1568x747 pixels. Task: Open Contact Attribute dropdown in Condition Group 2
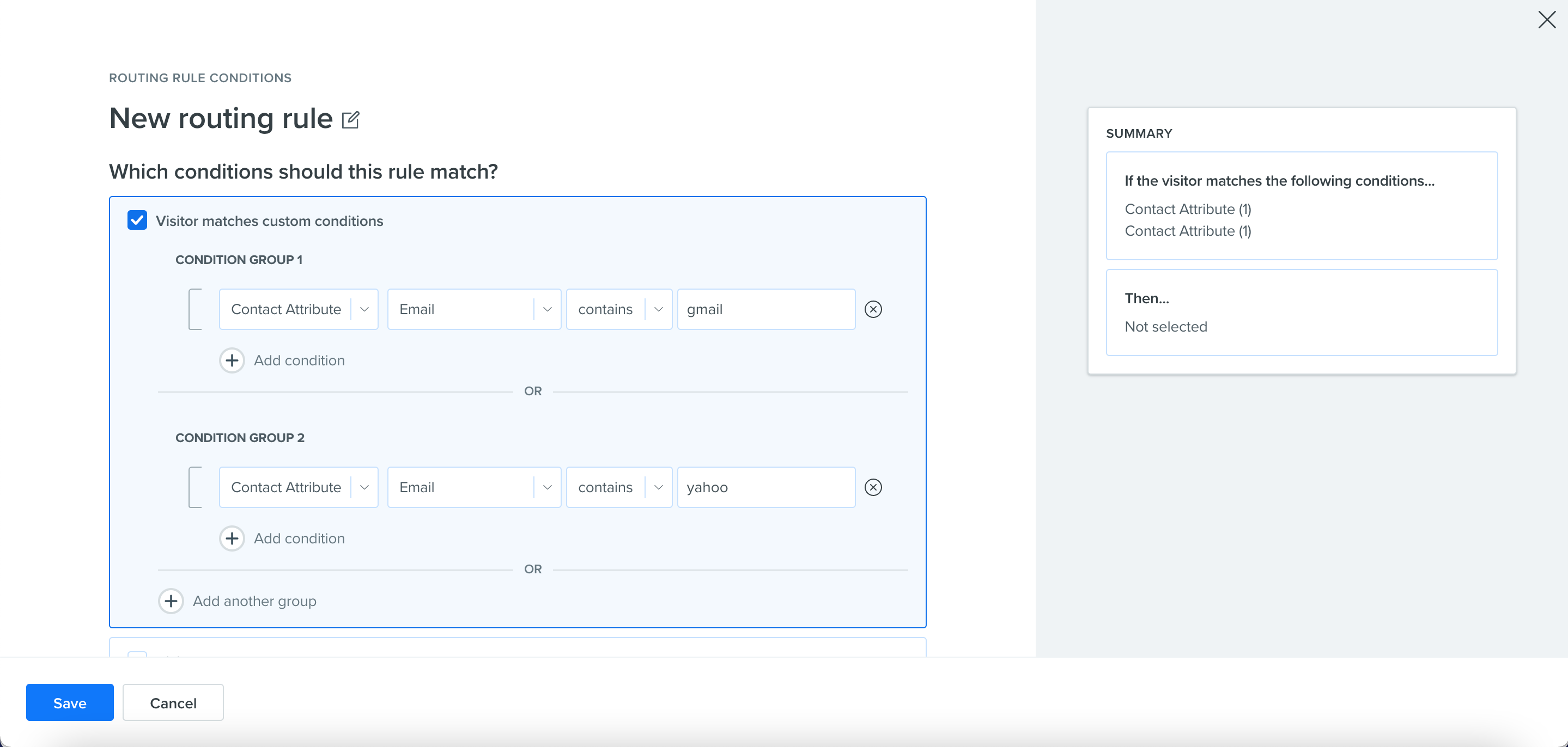point(298,487)
